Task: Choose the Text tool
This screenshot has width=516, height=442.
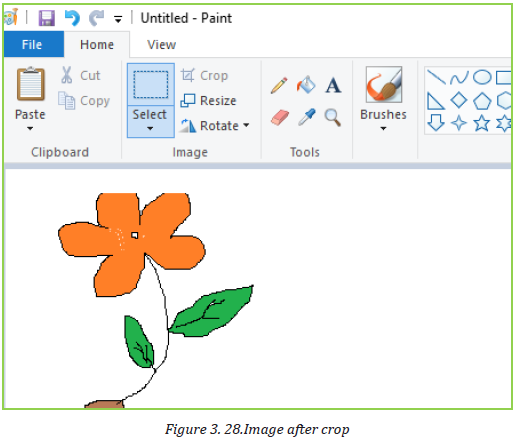Action: tap(333, 85)
